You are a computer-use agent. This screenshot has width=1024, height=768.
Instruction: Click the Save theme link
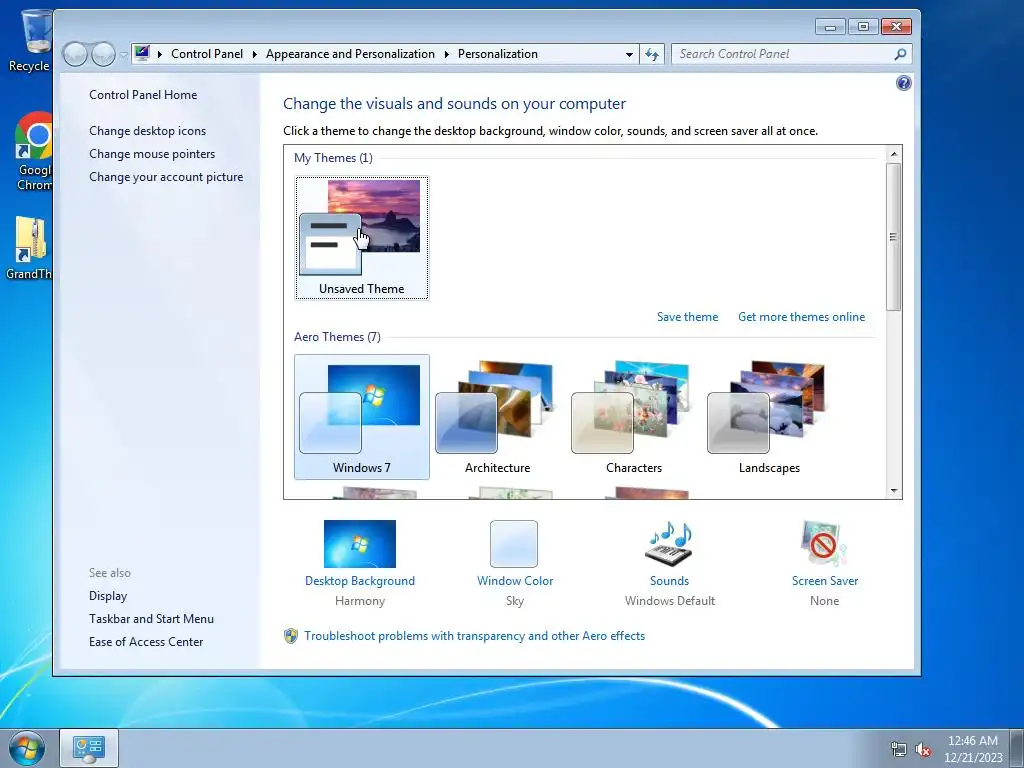(x=687, y=317)
